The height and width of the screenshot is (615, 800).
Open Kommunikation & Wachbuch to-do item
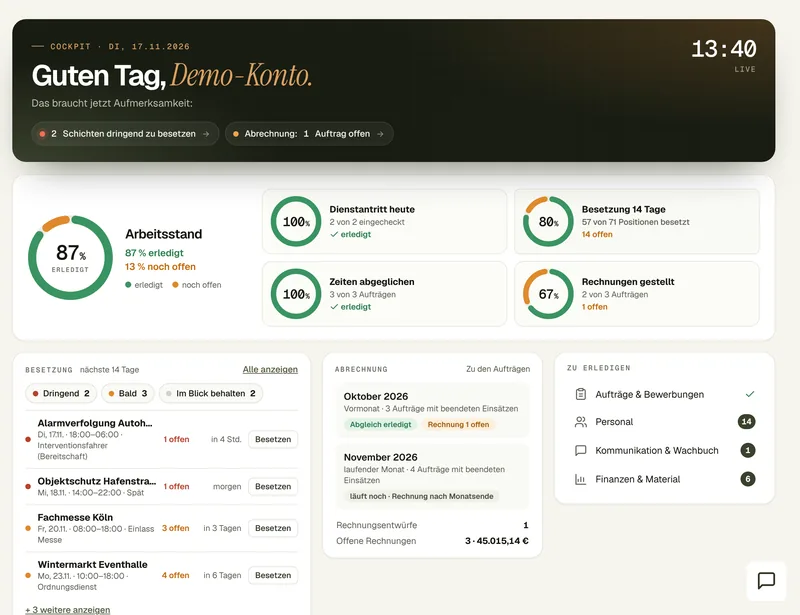click(664, 450)
